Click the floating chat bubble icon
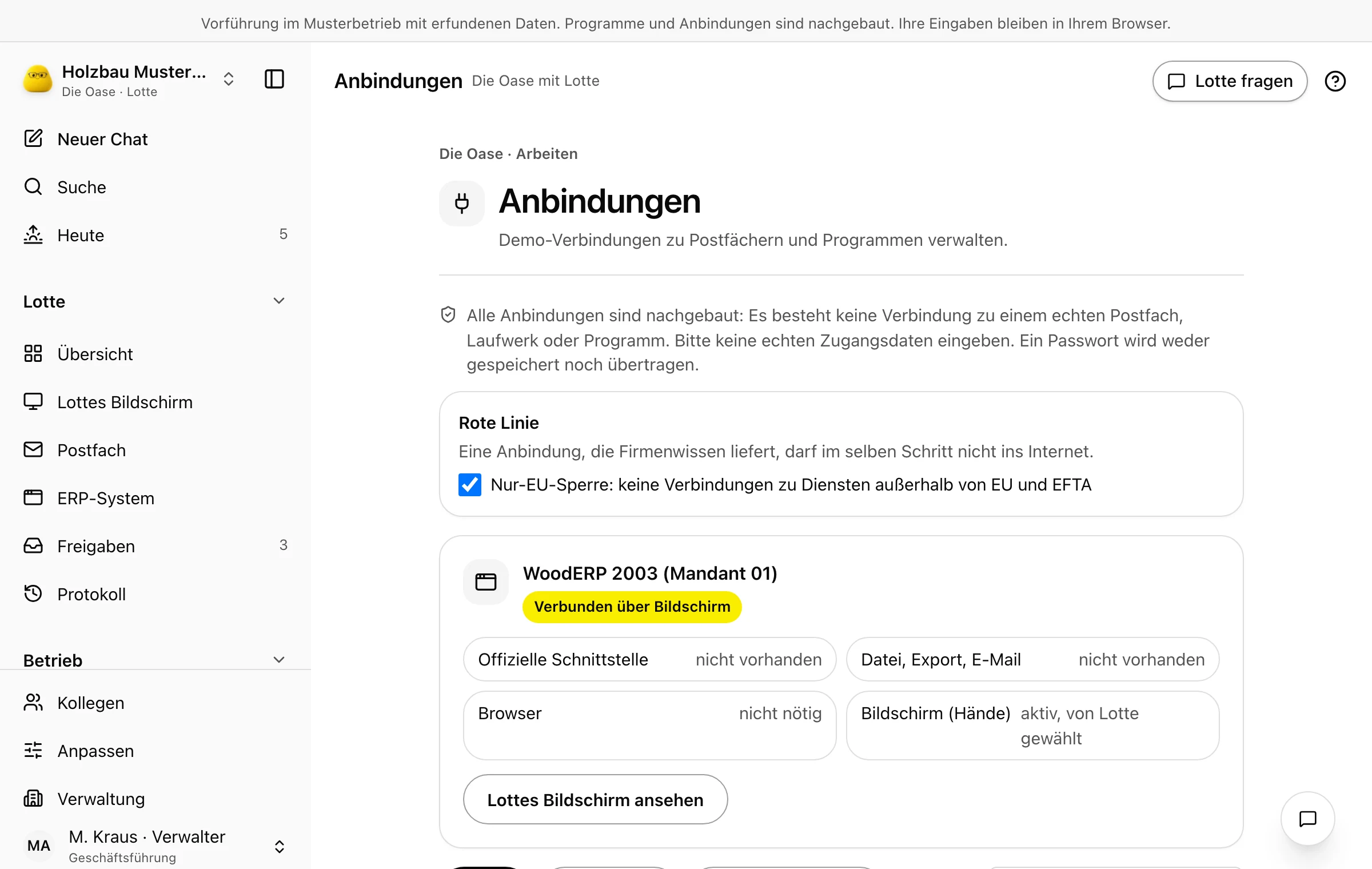This screenshot has width=1372, height=869. click(1307, 819)
